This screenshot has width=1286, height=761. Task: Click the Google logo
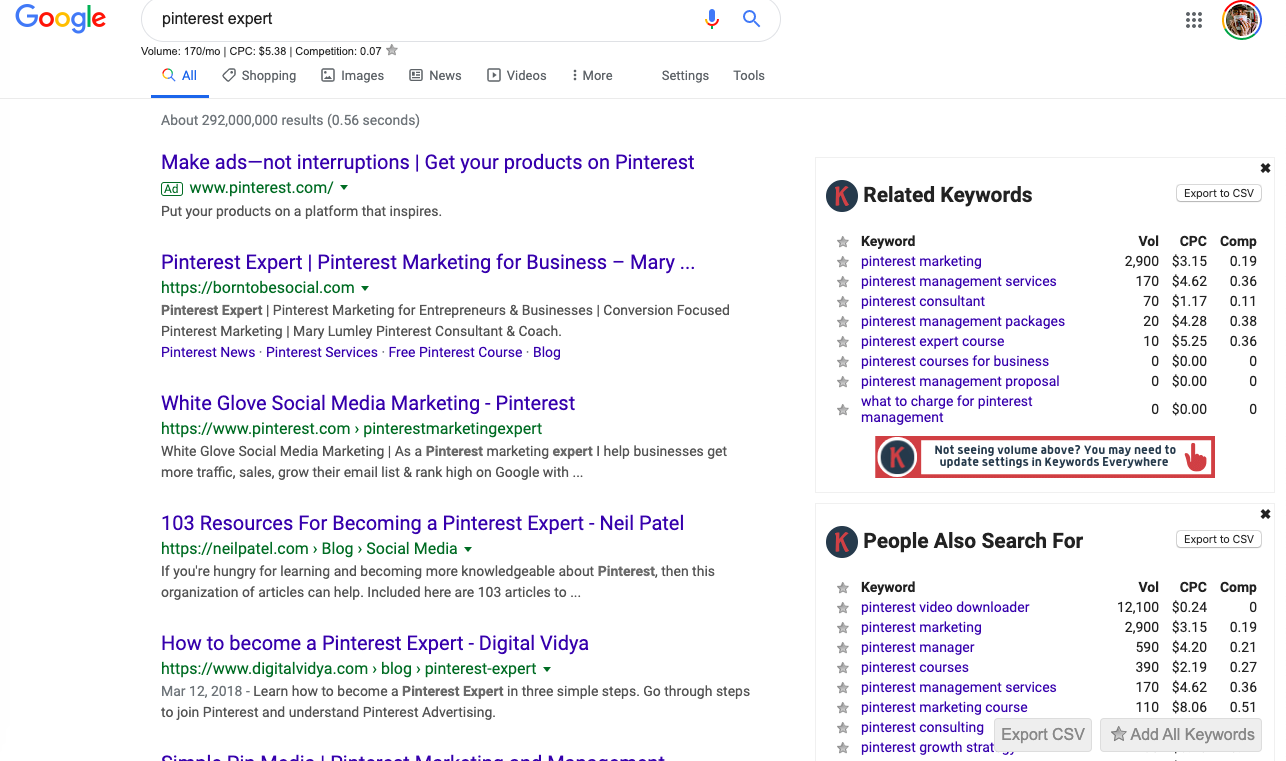(60, 19)
